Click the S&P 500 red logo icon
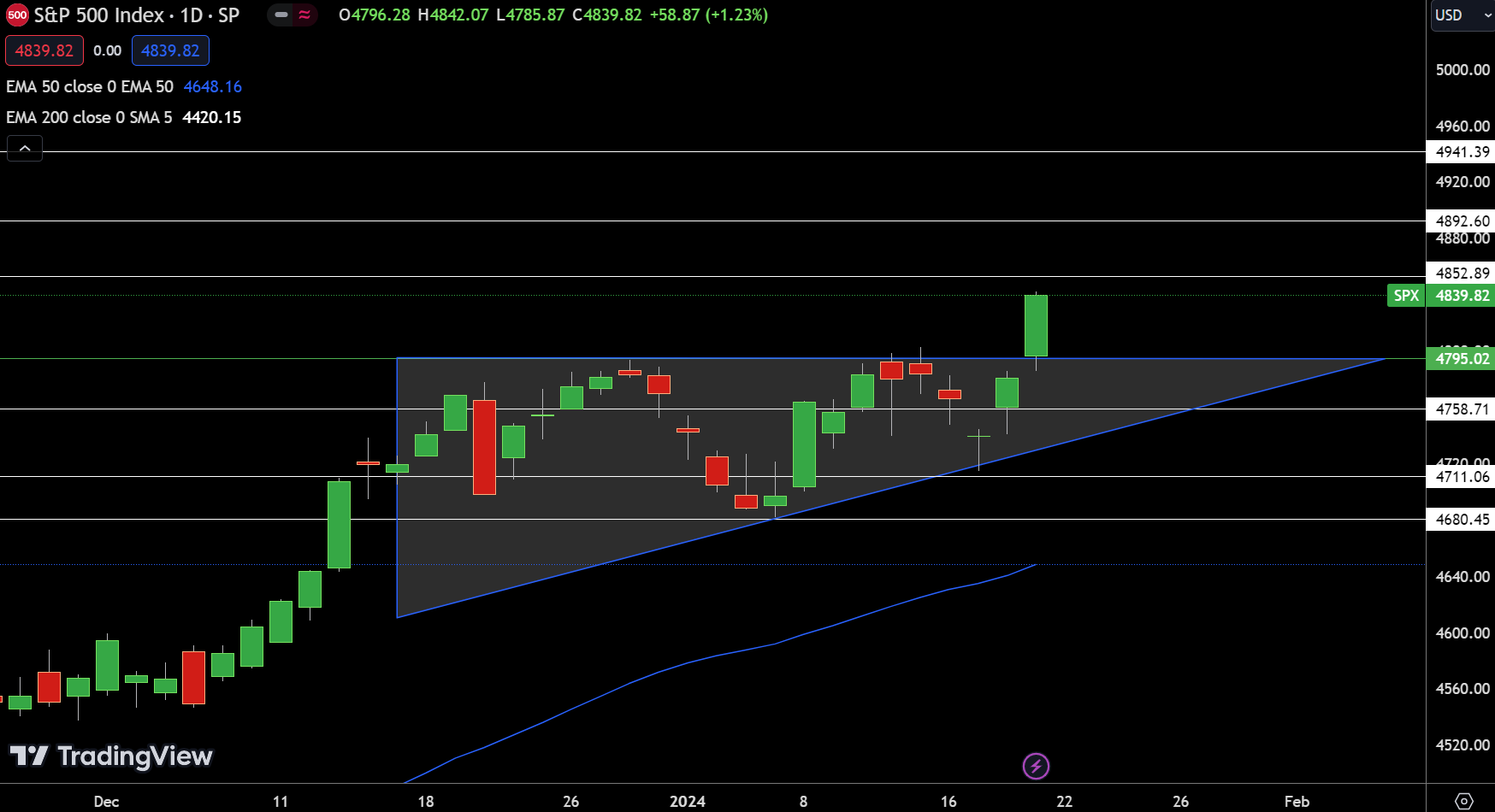 tap(17, 15)
